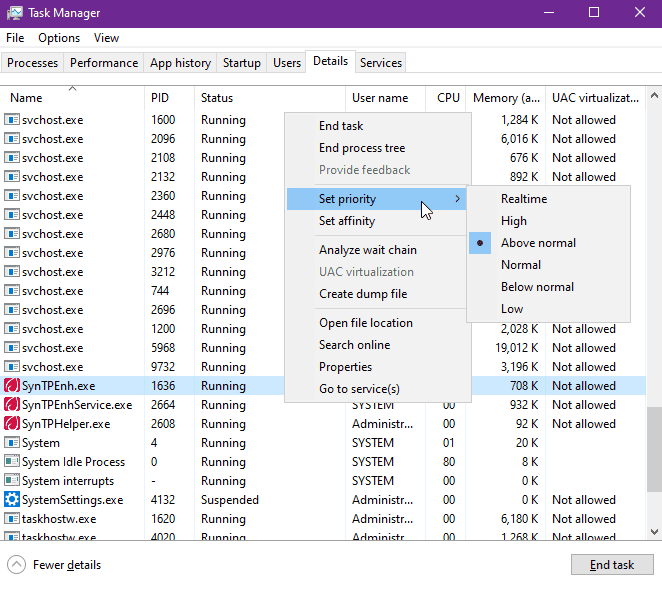Choose Open file location
The height and width of the screenshot is (589, 662).
(x=378, y=323)
